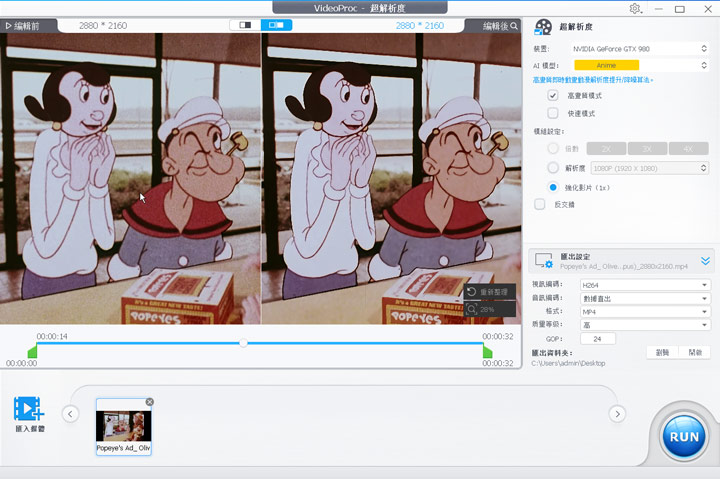
Task: Open the blue link about the anime algorithm
Action: pyautogui.click(x=593, y=80)
